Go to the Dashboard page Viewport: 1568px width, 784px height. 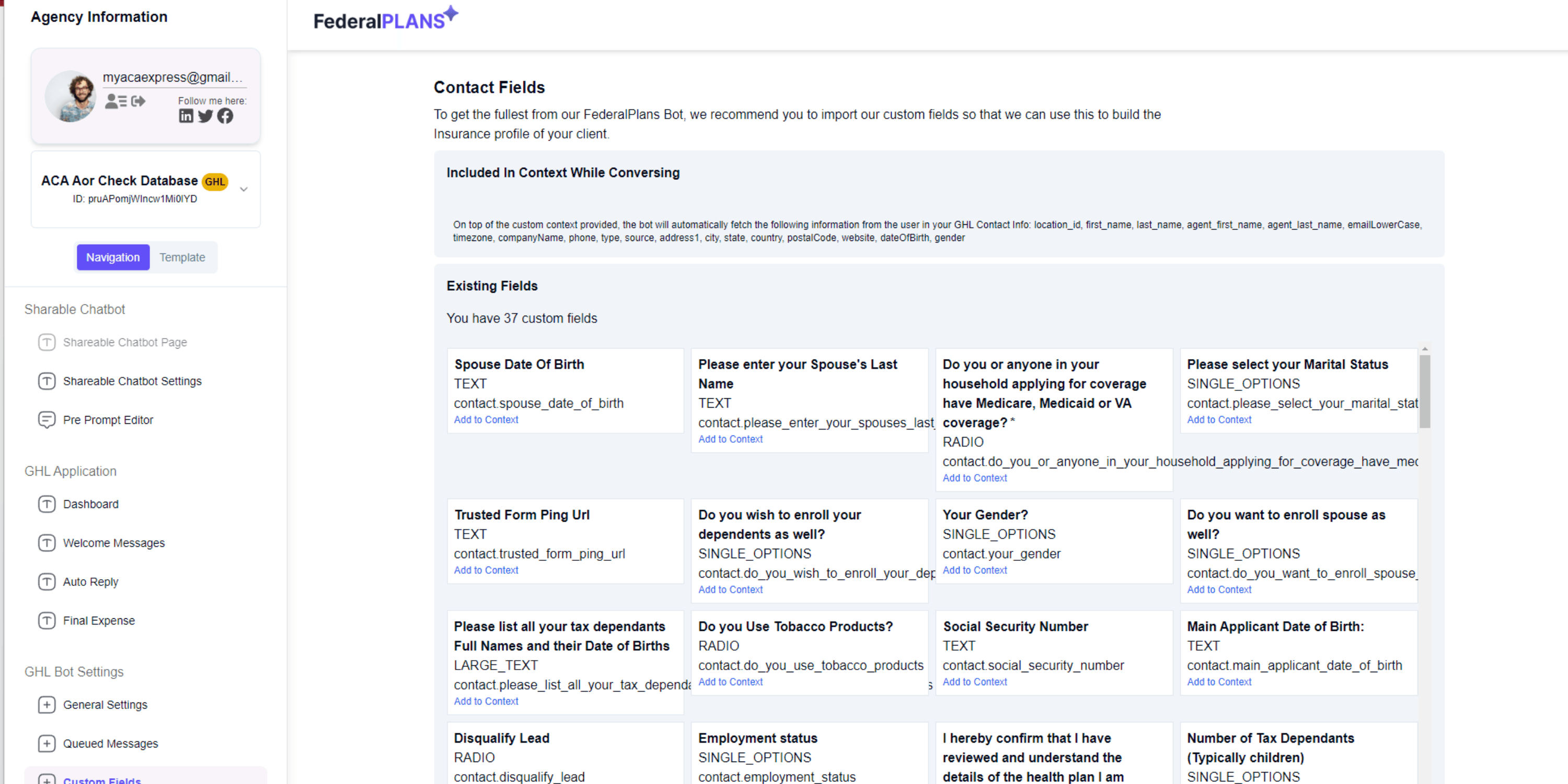click(91, 504)
